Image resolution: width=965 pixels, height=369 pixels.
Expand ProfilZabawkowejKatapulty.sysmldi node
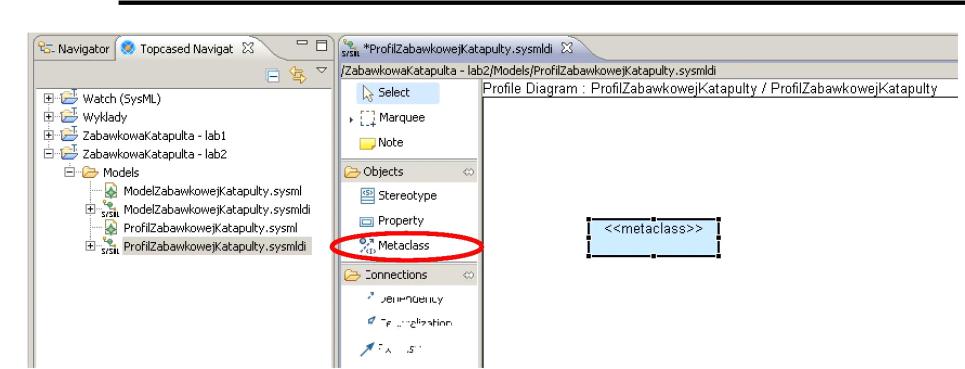[90, 246]
